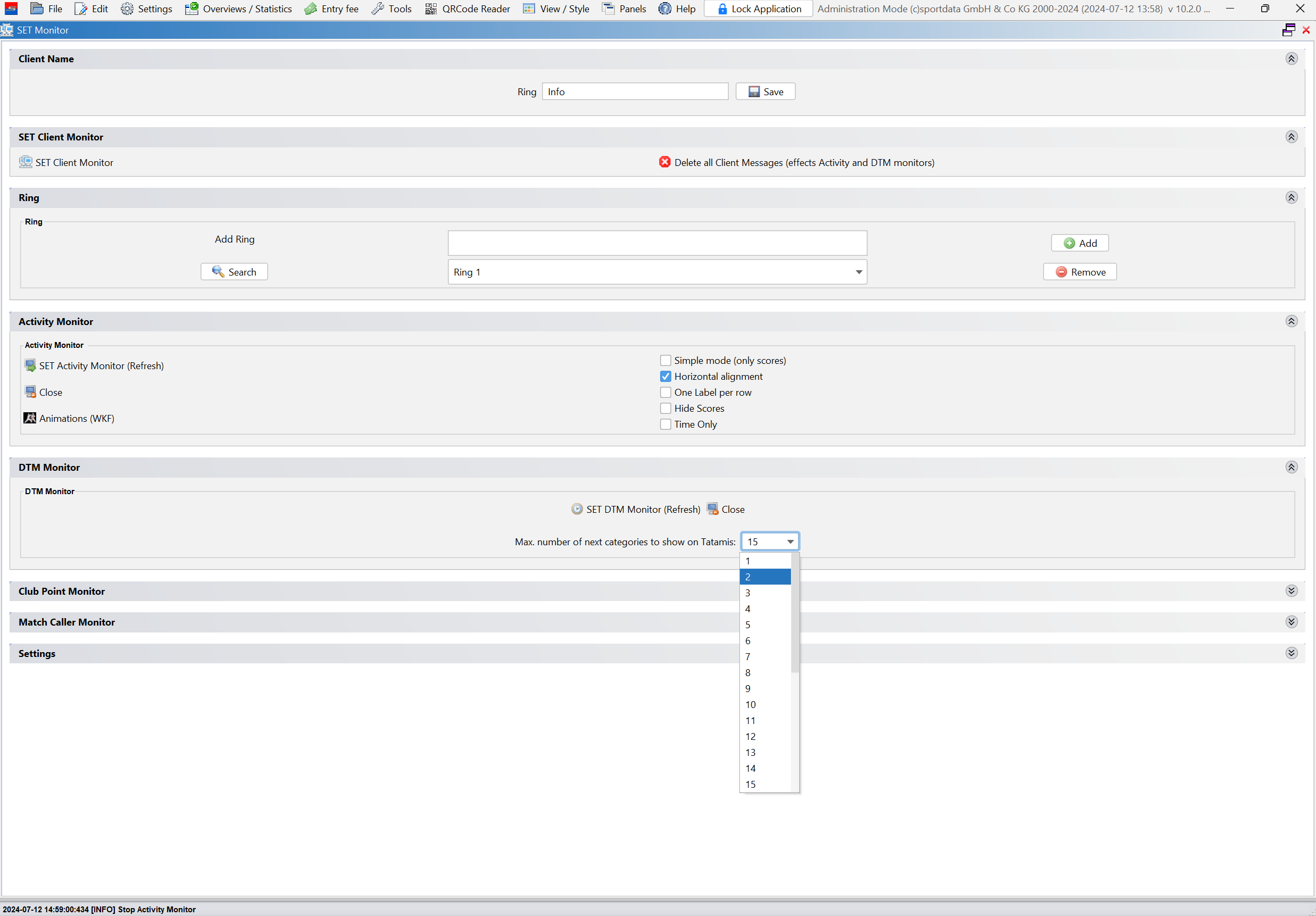Enable Simple mode (only scores) checkbox
Screen dimensions: 1316x916
click(x=665, y=361)
